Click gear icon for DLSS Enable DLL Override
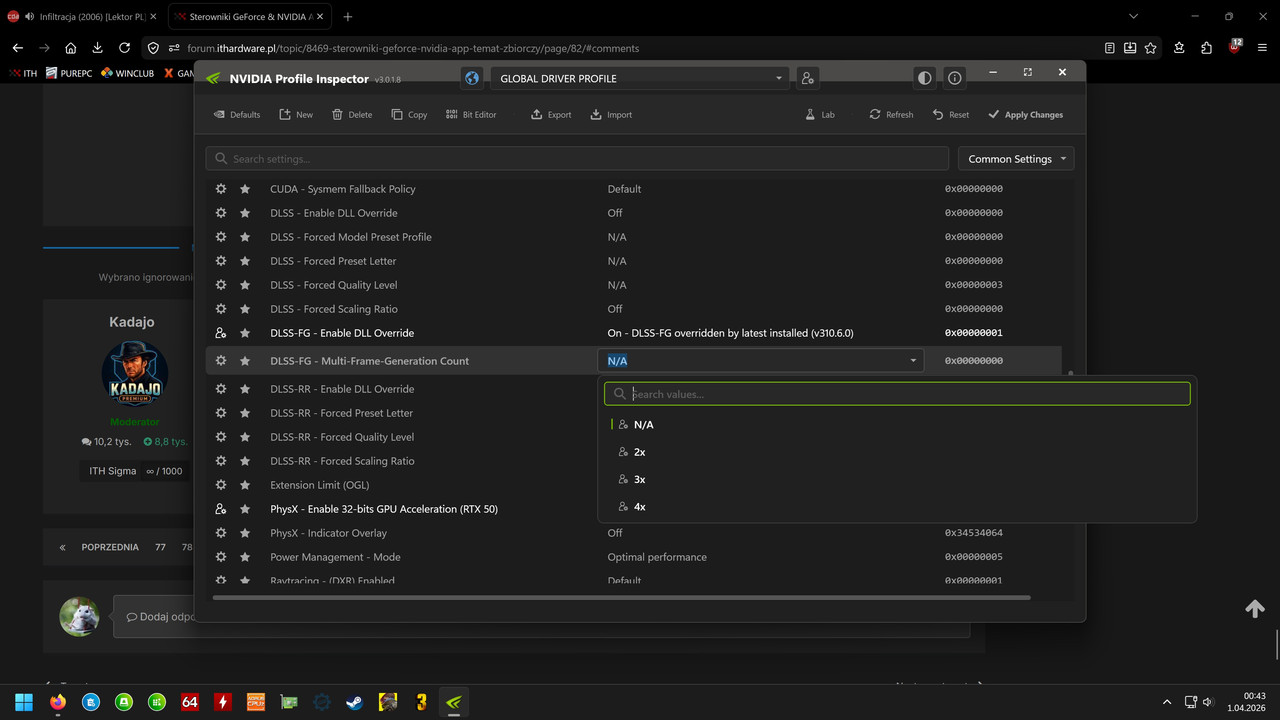Image resolution: width=1280 pixels, height=720 pixels. point(221,213)
